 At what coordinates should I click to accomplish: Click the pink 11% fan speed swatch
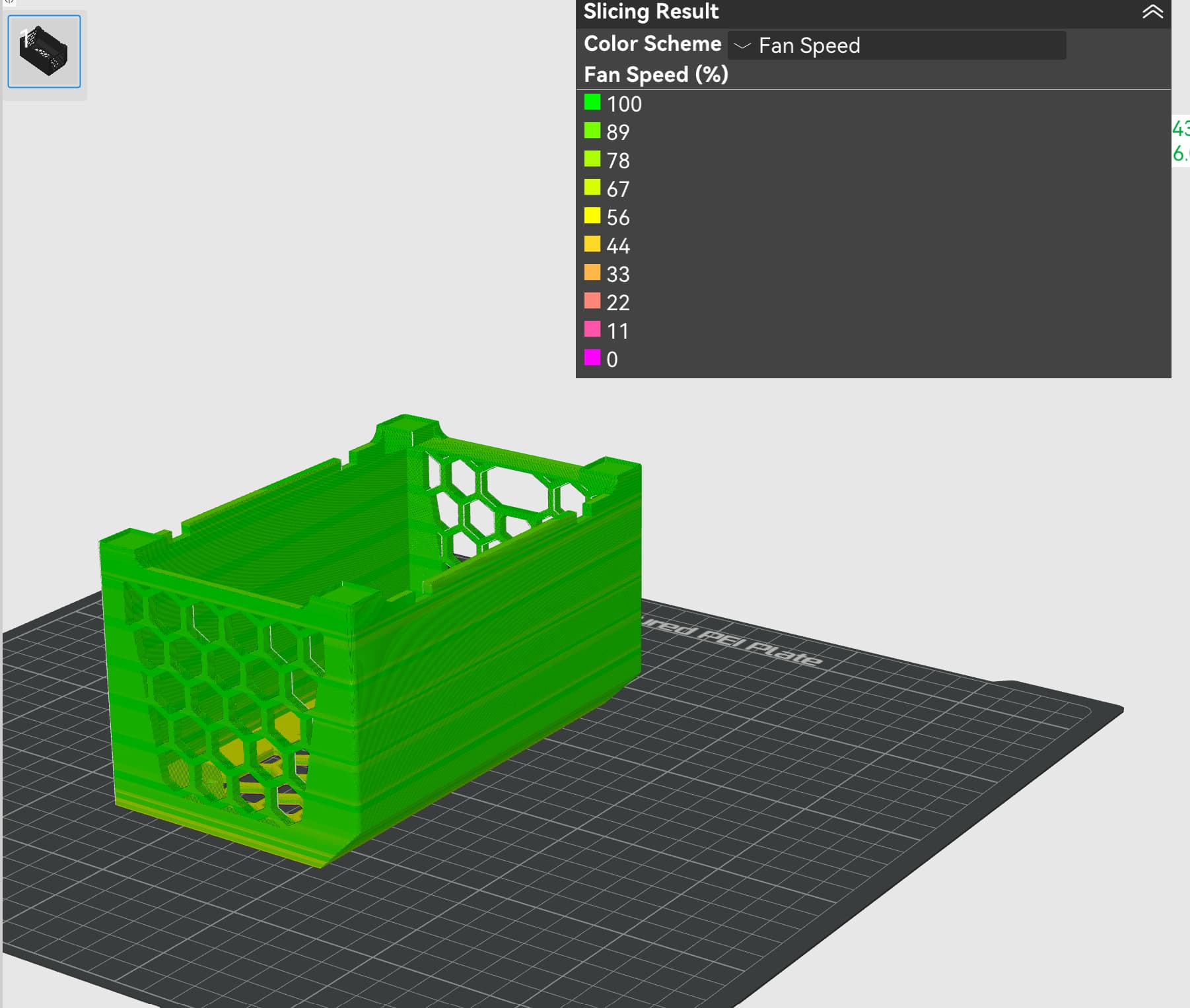coord(592,329)
